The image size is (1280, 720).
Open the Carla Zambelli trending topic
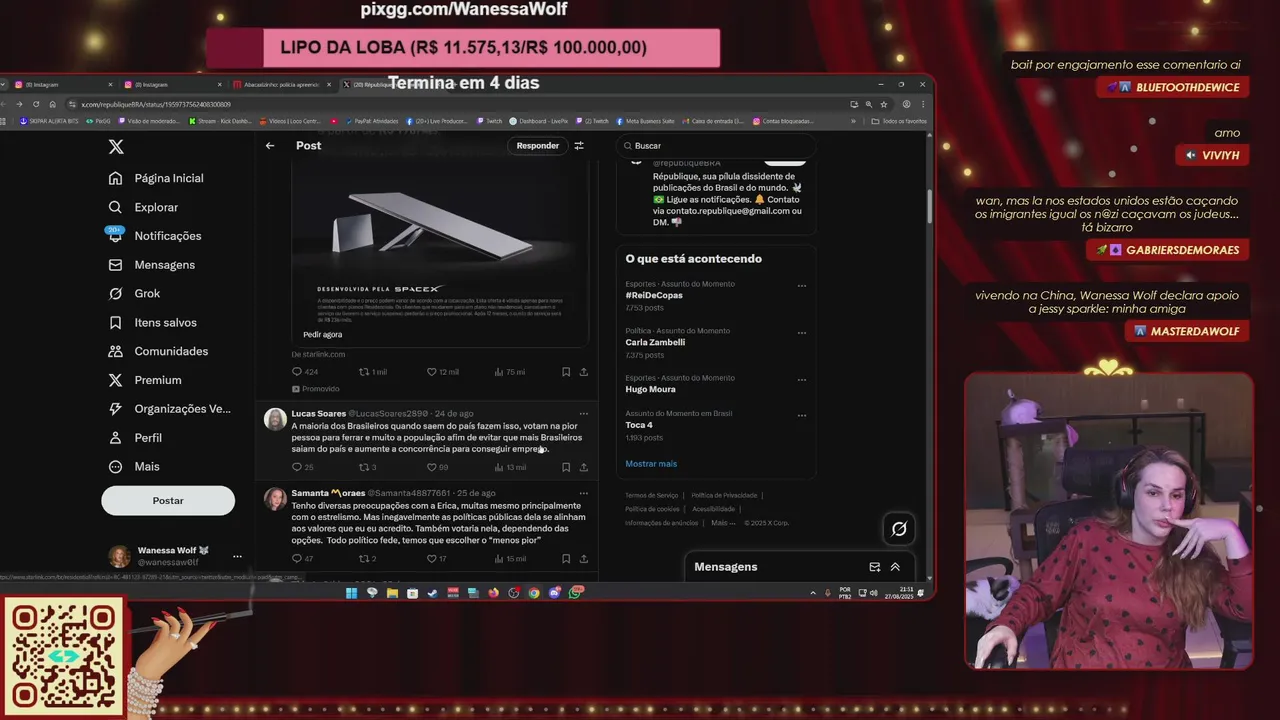[x=655, y=343]
